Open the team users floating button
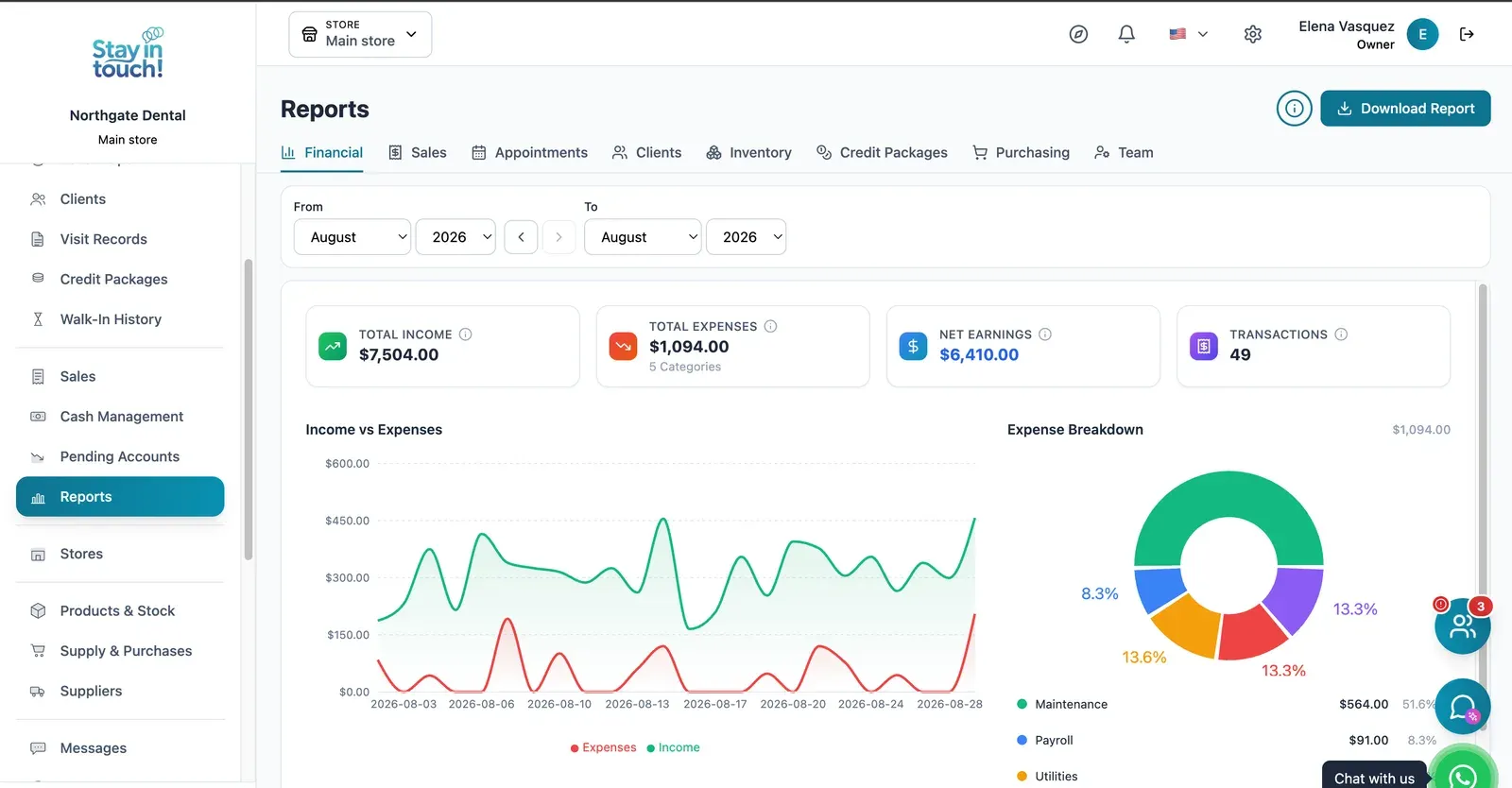This screenshot has height=788, width=1512. (x=1463, y=625)
